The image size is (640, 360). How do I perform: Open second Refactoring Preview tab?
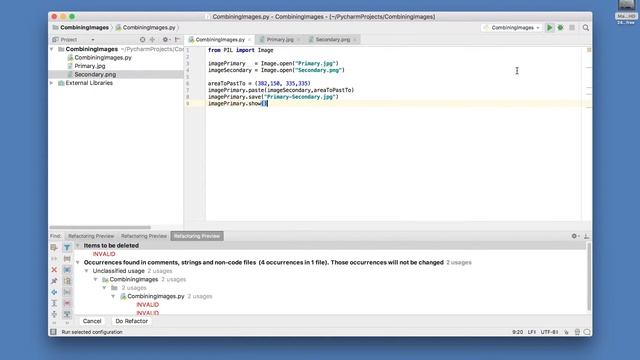pos(144,236)
